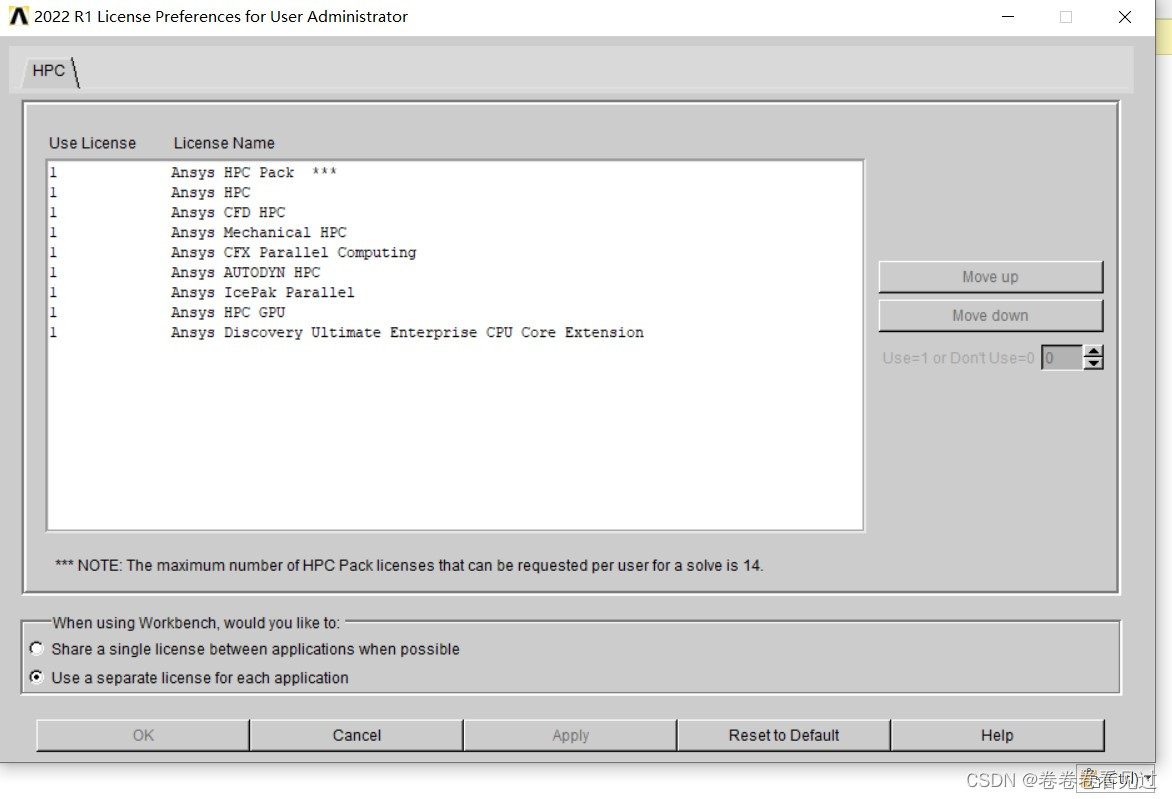The width and height of the screenshot is (1172, 799).
Task: Click the OK button
Action: click(x=143, y=735)
